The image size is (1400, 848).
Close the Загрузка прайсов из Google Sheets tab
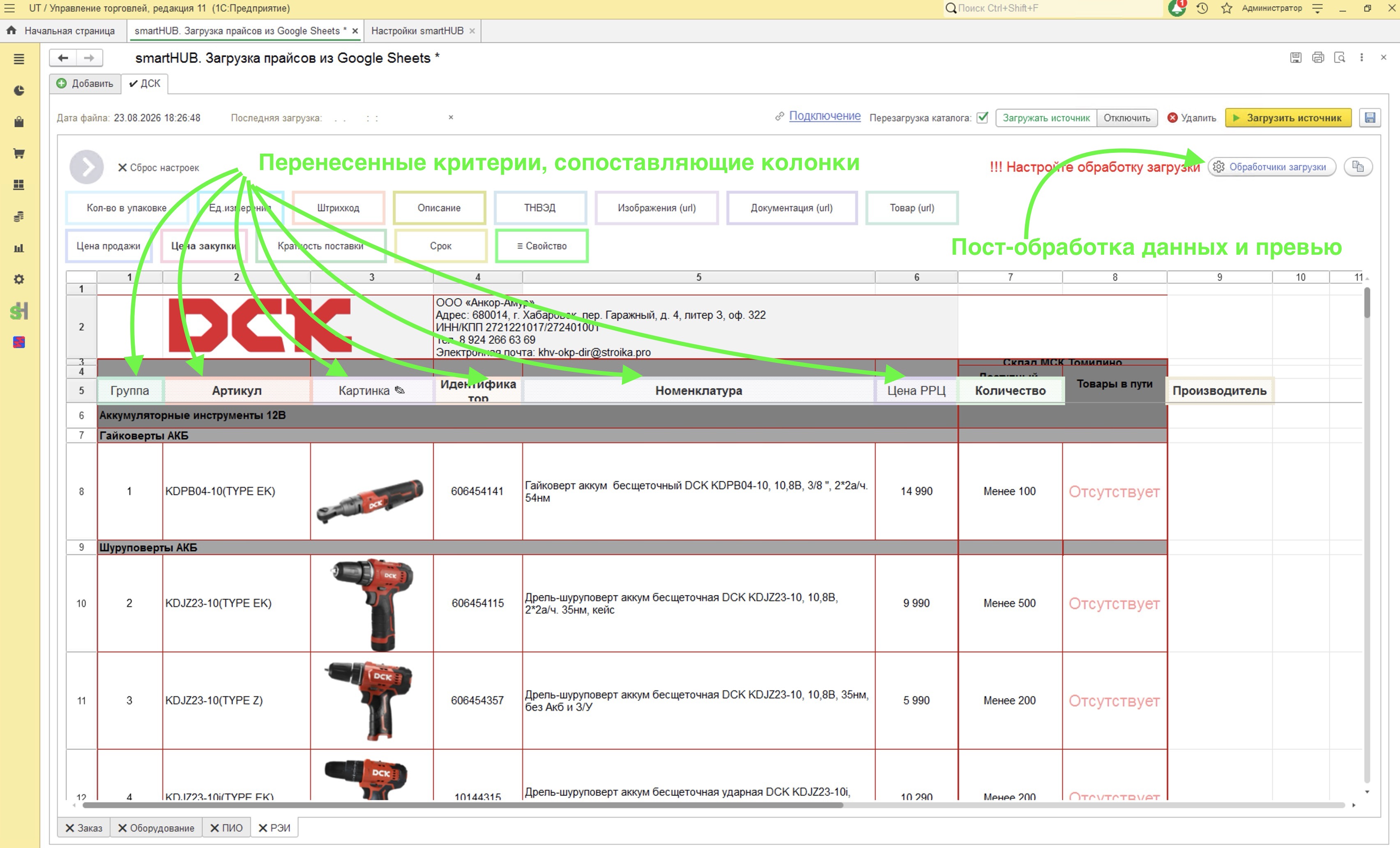coord(355,31)
